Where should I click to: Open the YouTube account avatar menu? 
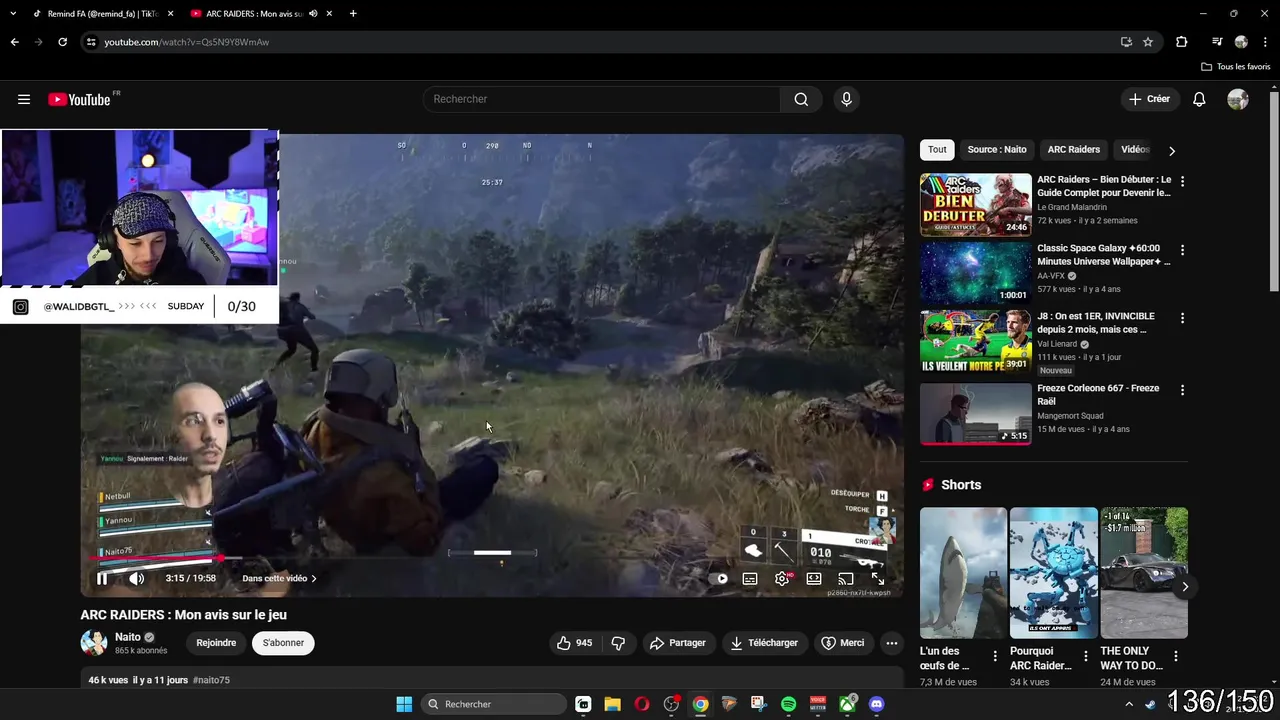(x=1238, y=99)
